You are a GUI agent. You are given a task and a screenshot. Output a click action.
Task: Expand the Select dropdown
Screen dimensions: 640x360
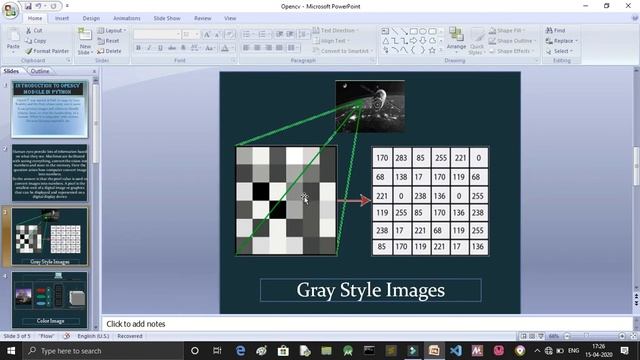559,51
